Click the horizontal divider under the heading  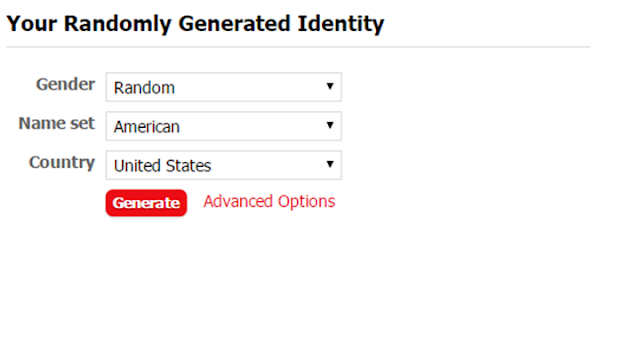click(298, 47)
